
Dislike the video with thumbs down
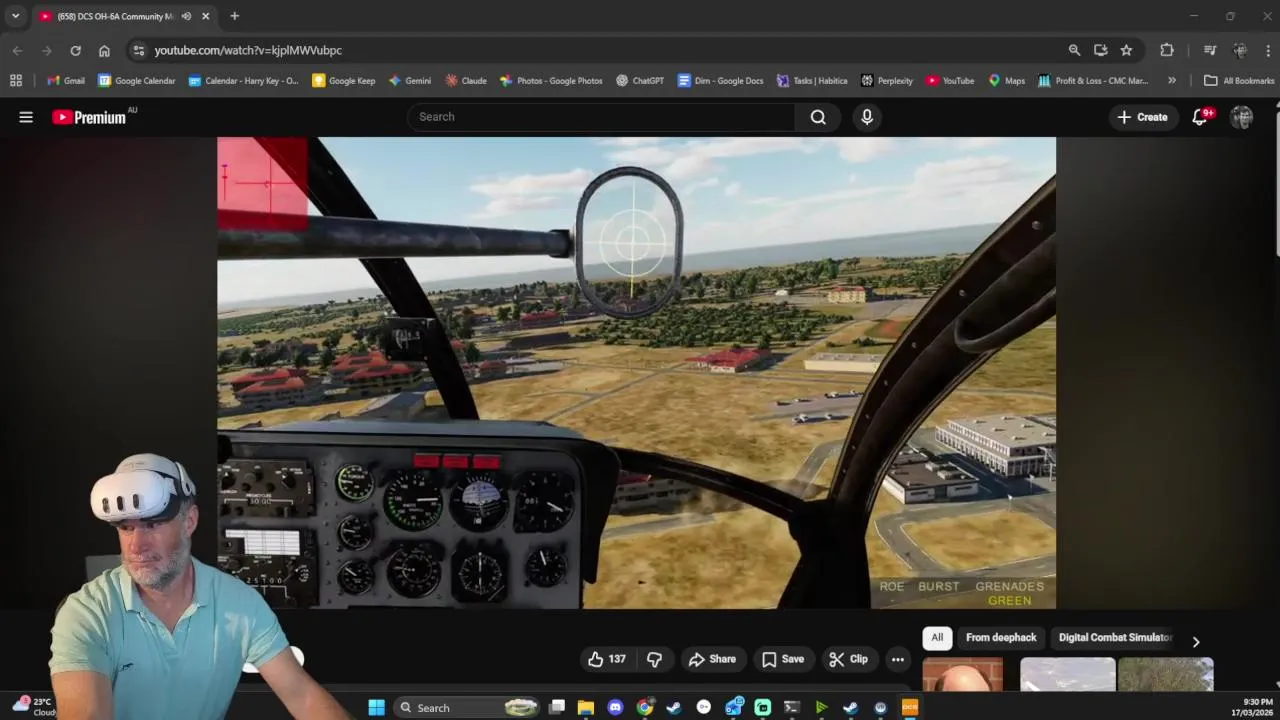point(654,659)
